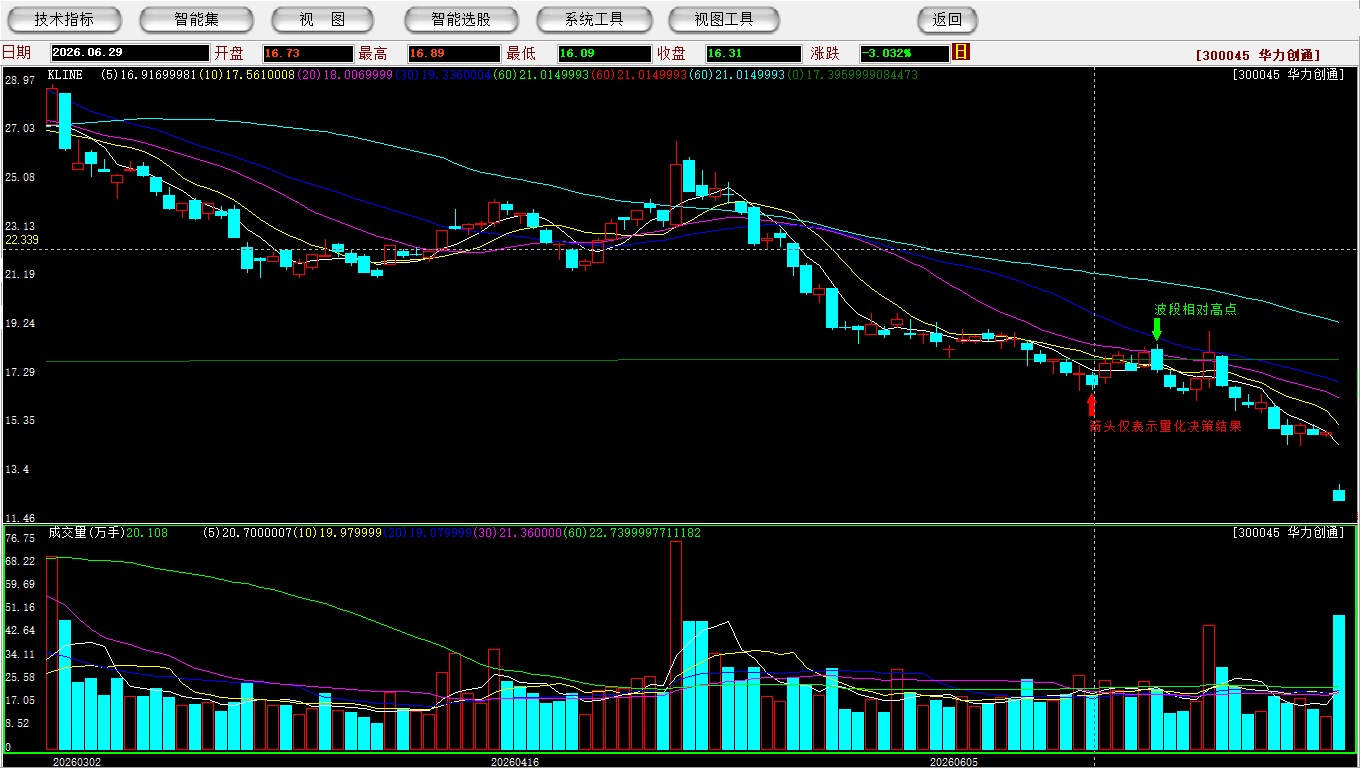Click the 20260302 date axis label
The image size is (1360, 768).
(77, 762)
